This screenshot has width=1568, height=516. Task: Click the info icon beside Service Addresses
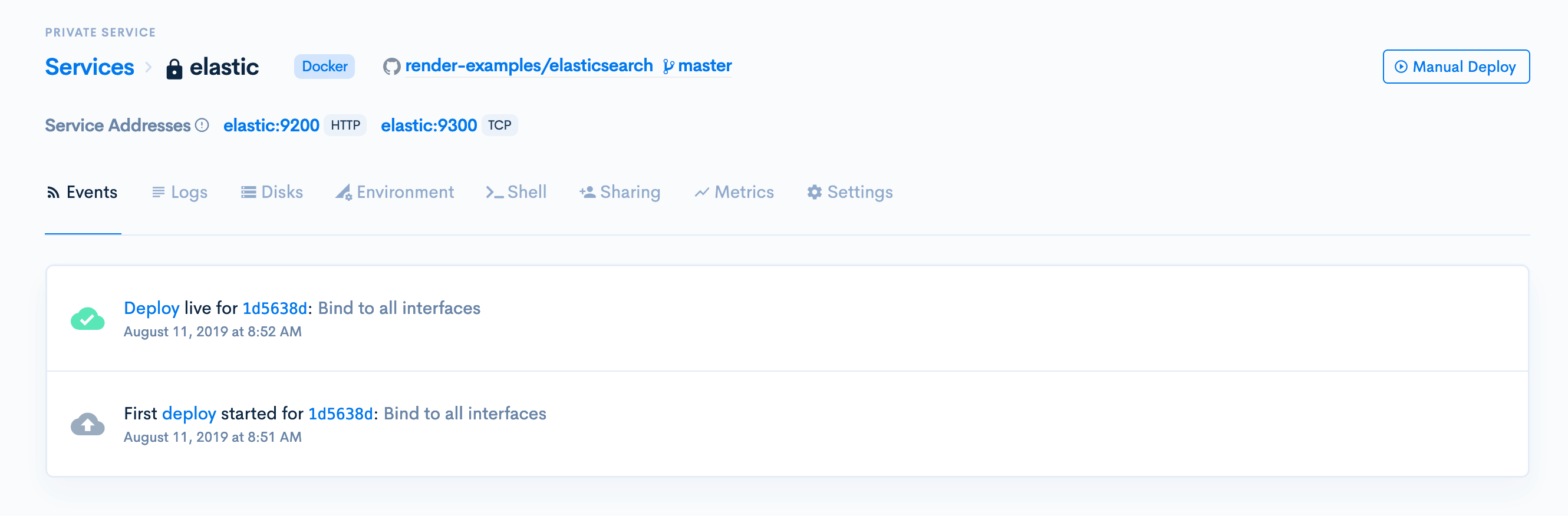202,125
